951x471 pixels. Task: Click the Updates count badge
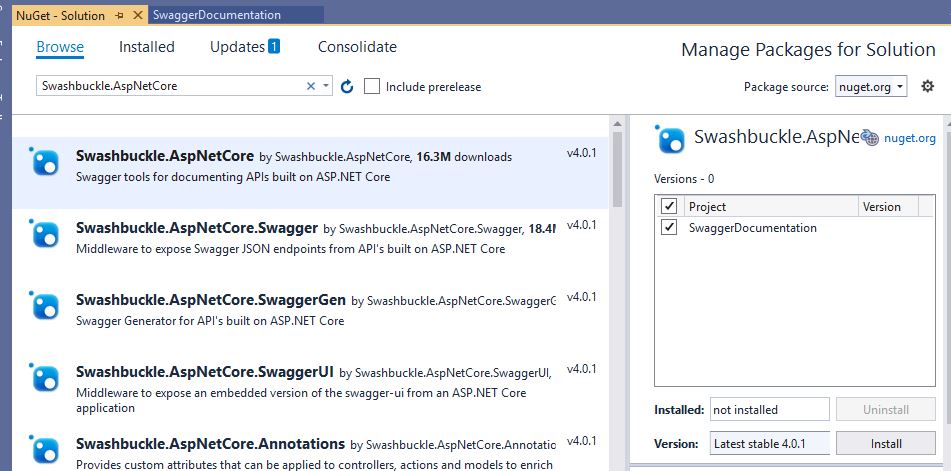(x=274, y=46)
